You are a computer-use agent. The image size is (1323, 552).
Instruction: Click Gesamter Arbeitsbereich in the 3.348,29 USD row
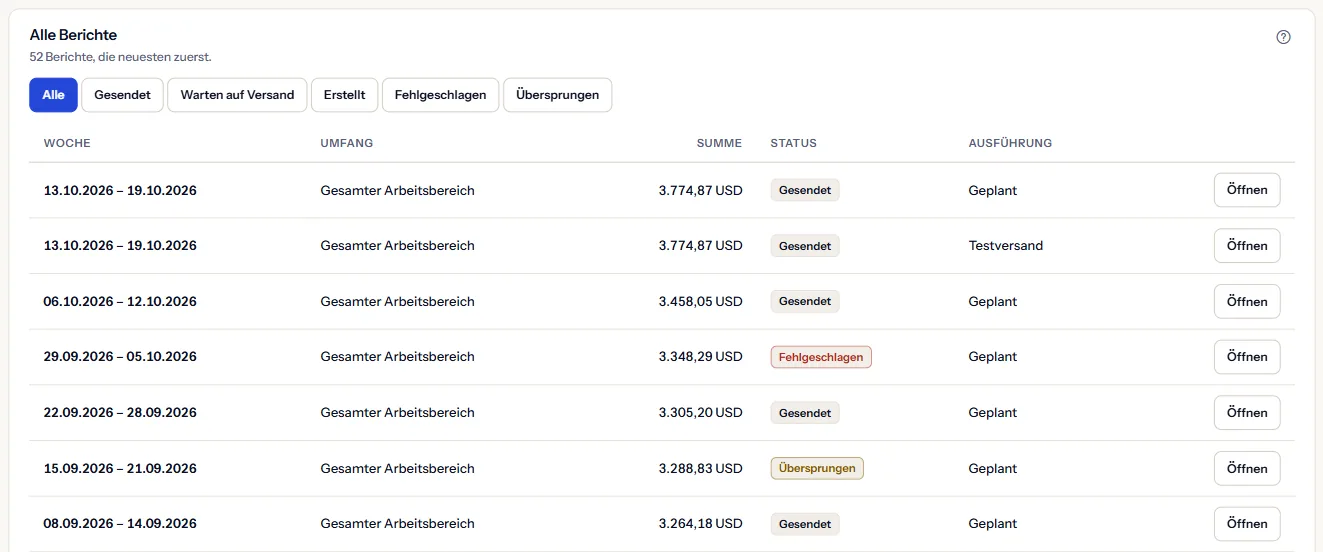tap(398, 357)
